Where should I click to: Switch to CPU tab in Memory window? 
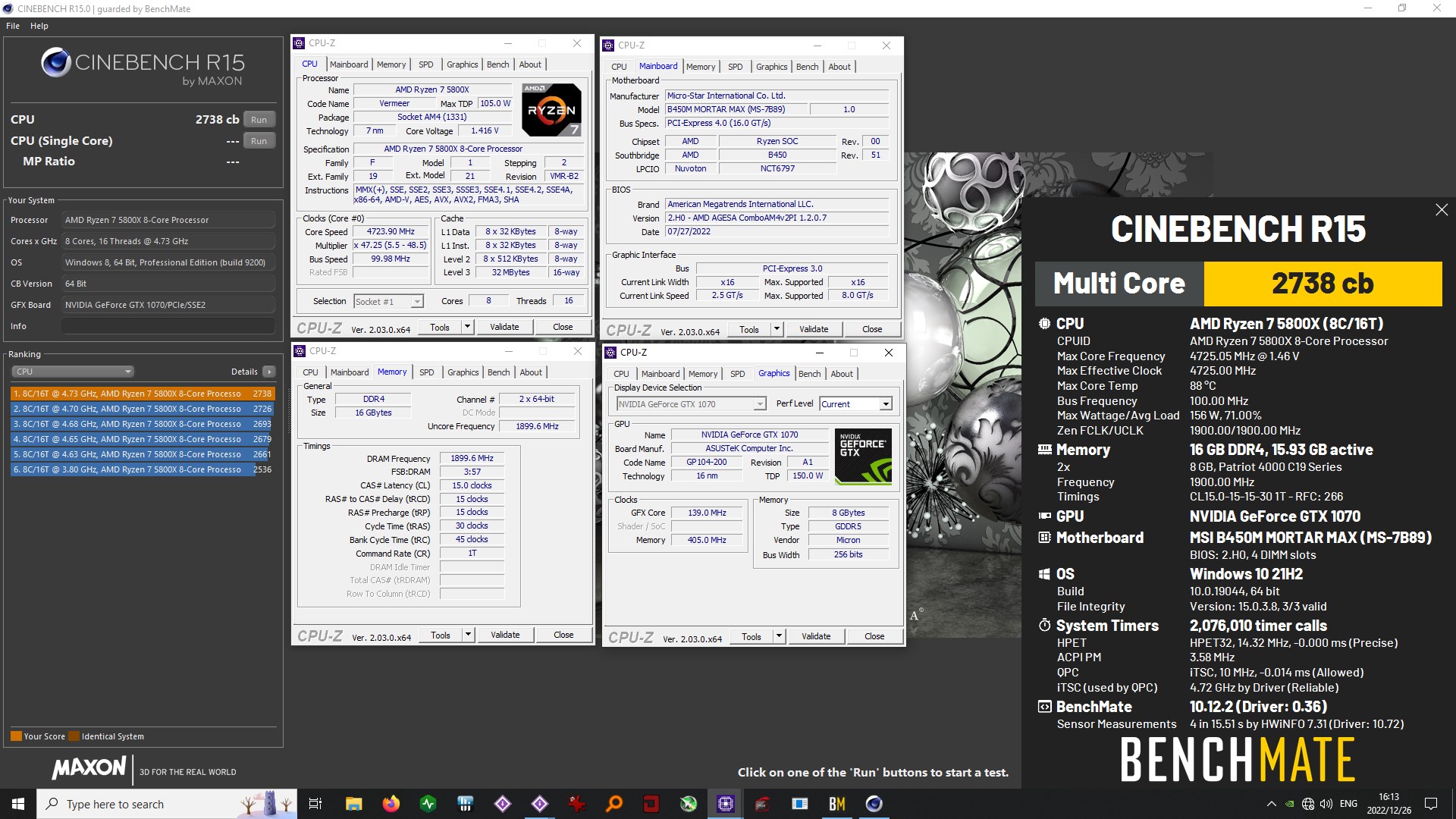click(310, 372)
